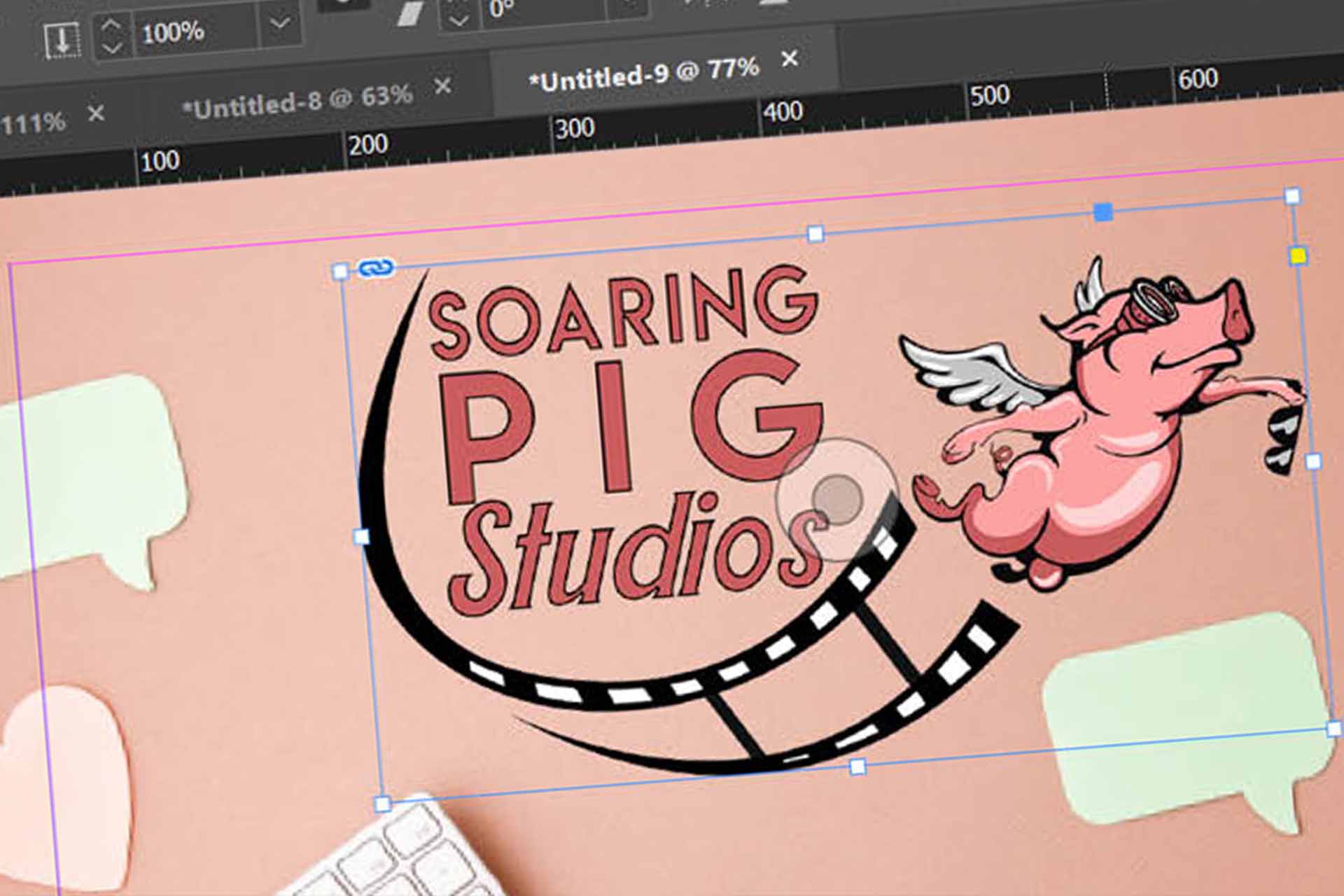
Task: Click the 0° angle input field
Action: (542, 9)
